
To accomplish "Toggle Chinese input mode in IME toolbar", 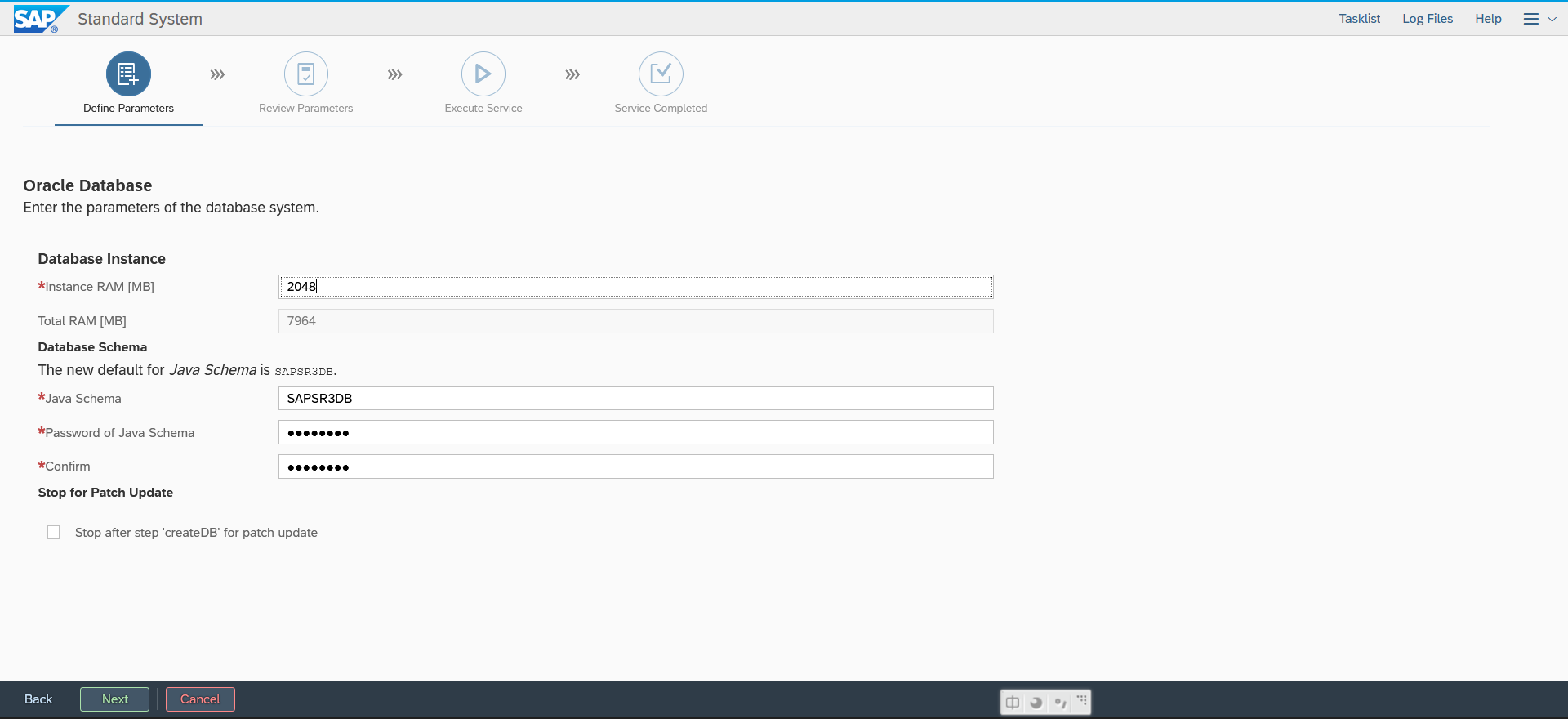I will tap(1013, 702).
